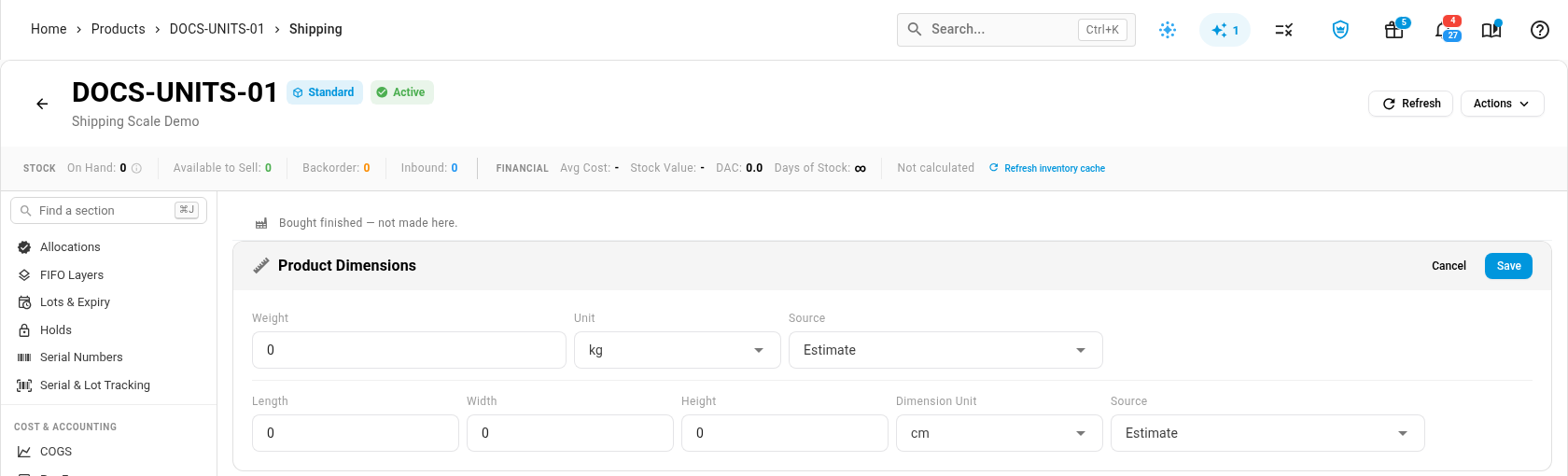Open the weight Unit kg dropdown
1568x476 pixels.
pos(677,350)
